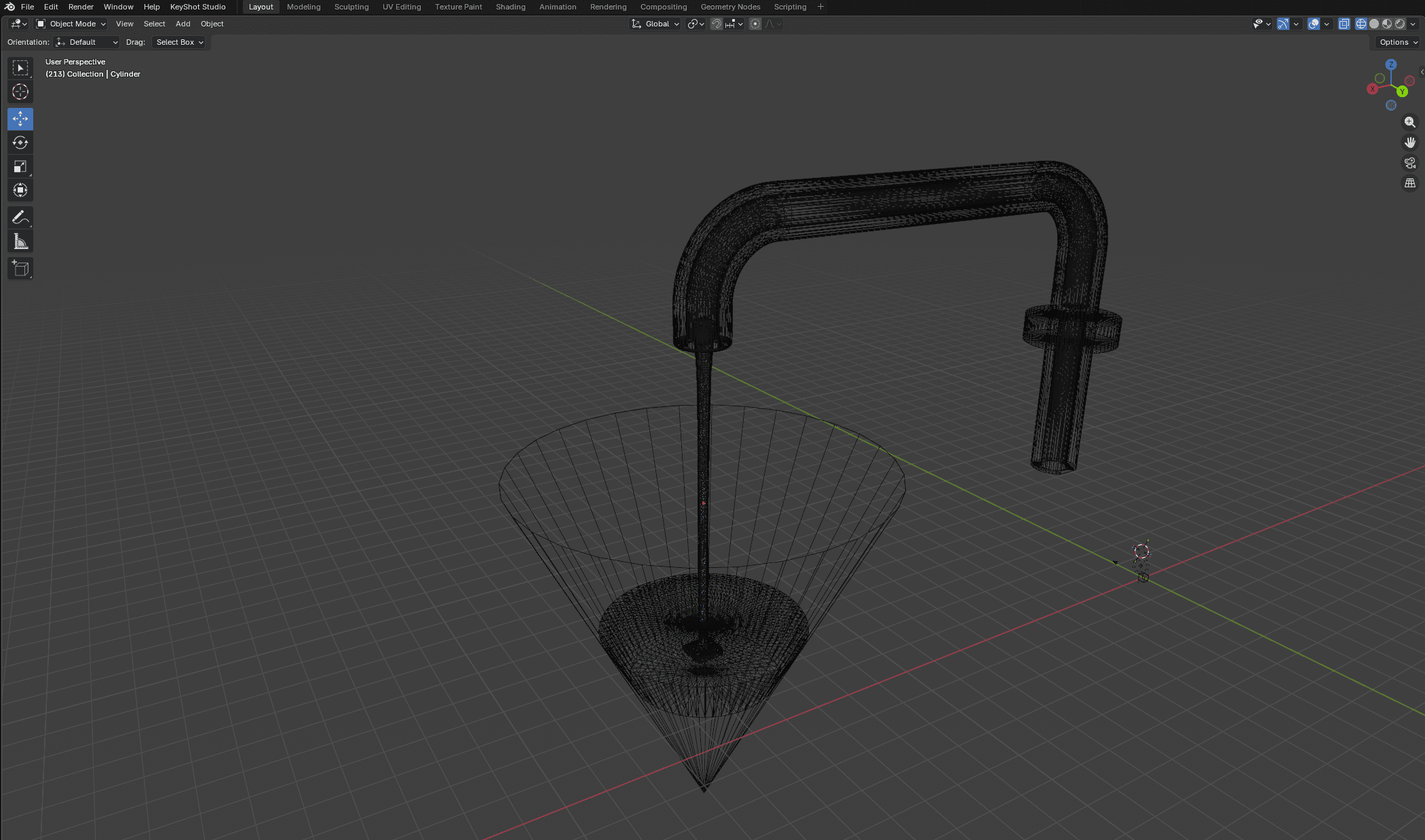Toggle X-ray view button
Image resolution: width=1425 pixels, height=840 pixels.
coord(1344,24)
